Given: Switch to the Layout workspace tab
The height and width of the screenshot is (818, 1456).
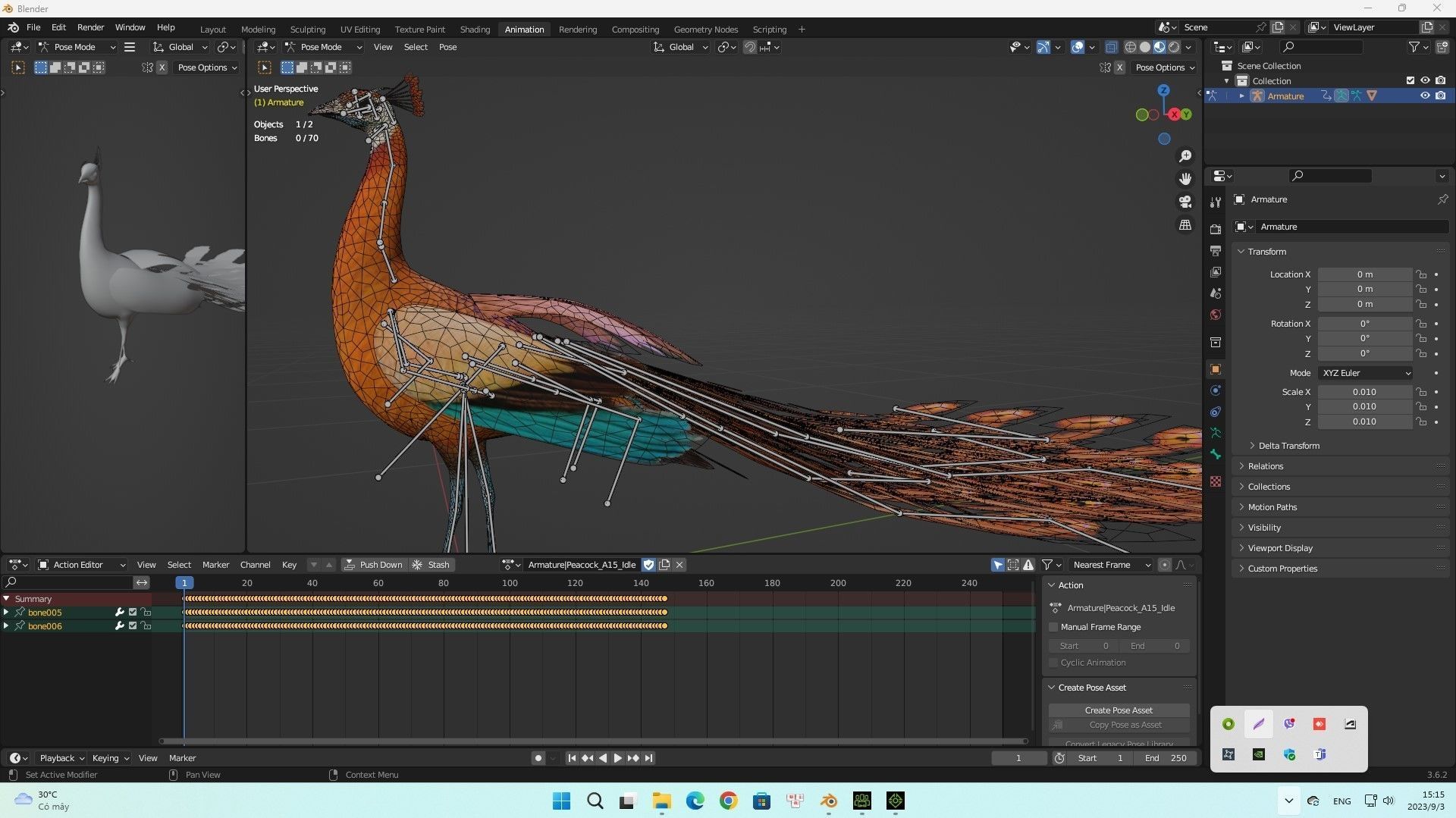Looking at the screenshot, I should pyautogui.click(x=213, y=30).
